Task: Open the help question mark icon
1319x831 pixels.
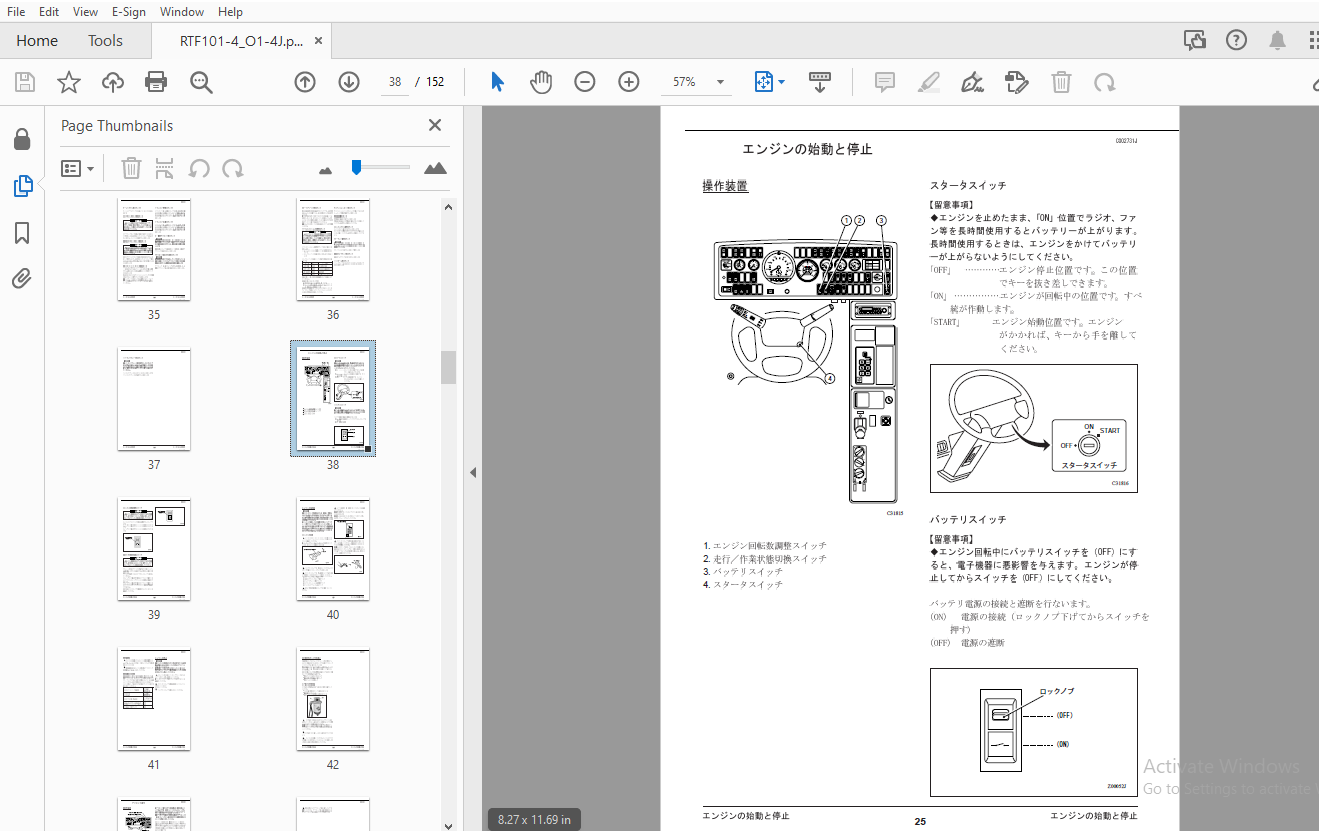Action: pos(1237,40)
